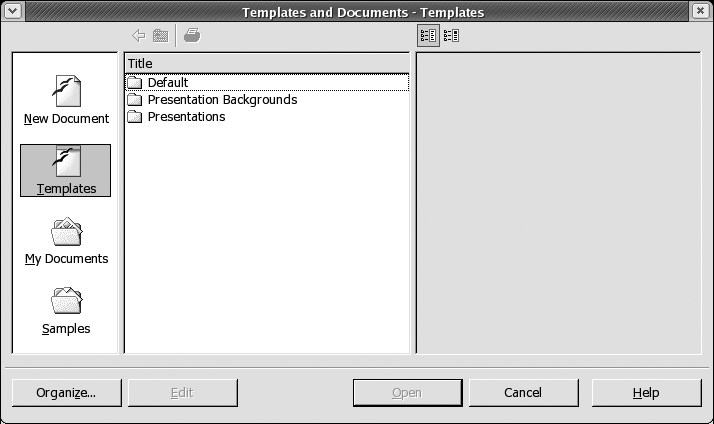This screenshot has width=714, height=424.
Task: Click the 'New Document' label text
Action: click(x=66, y=119)
